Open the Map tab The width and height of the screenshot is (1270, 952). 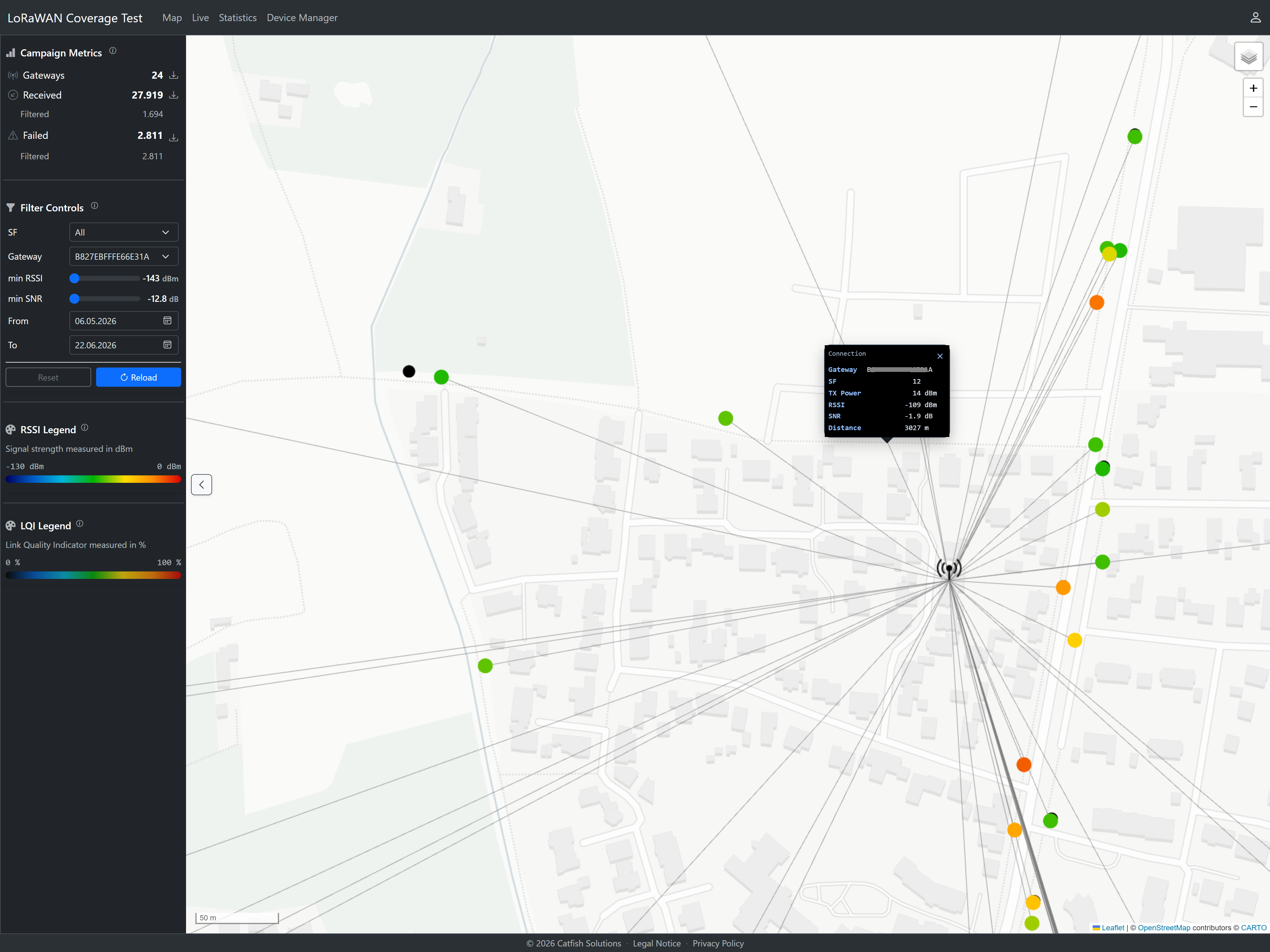pos(172,18)
